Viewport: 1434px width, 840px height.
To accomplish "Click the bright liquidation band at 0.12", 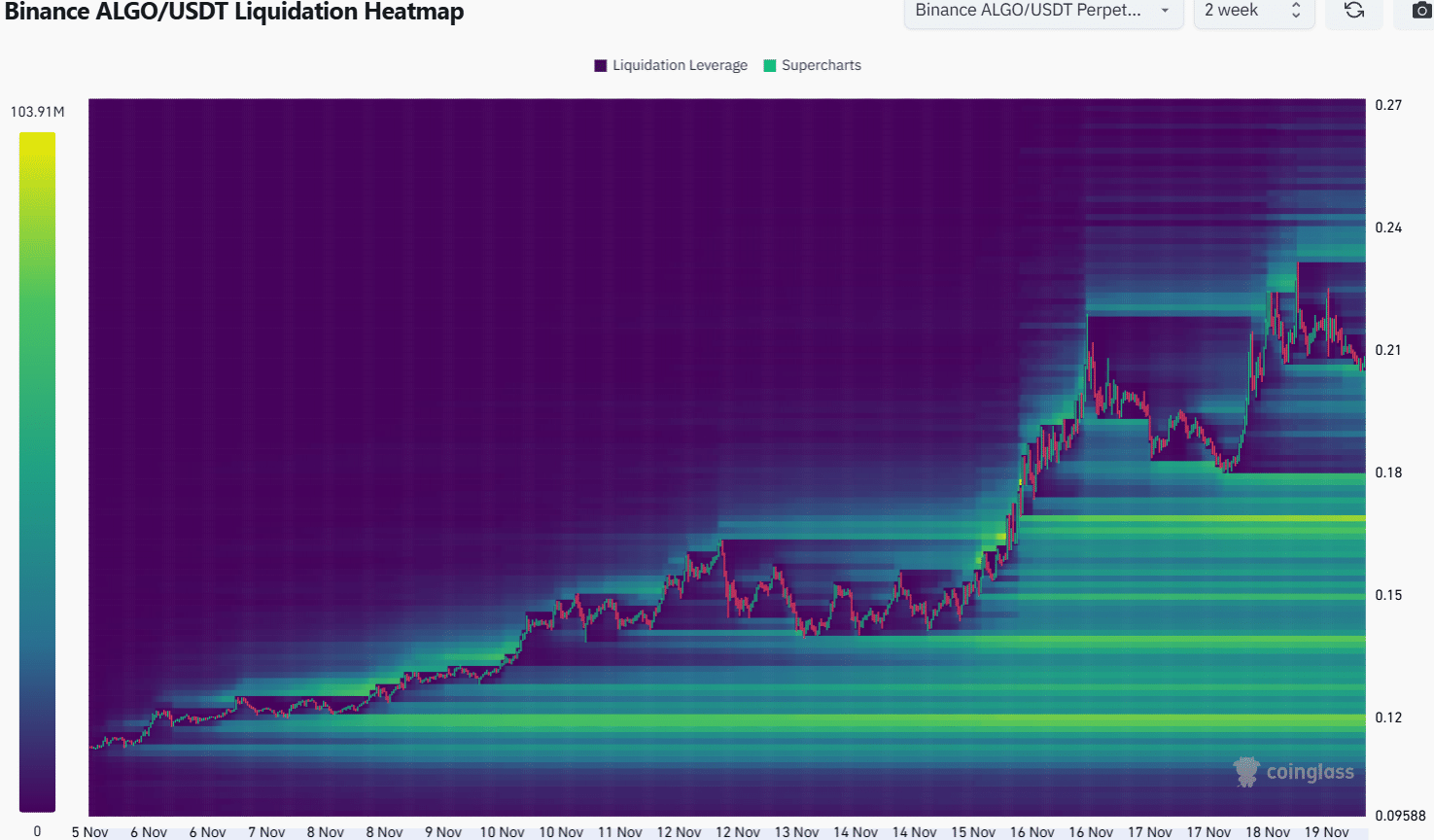I will tap(727, 721).
